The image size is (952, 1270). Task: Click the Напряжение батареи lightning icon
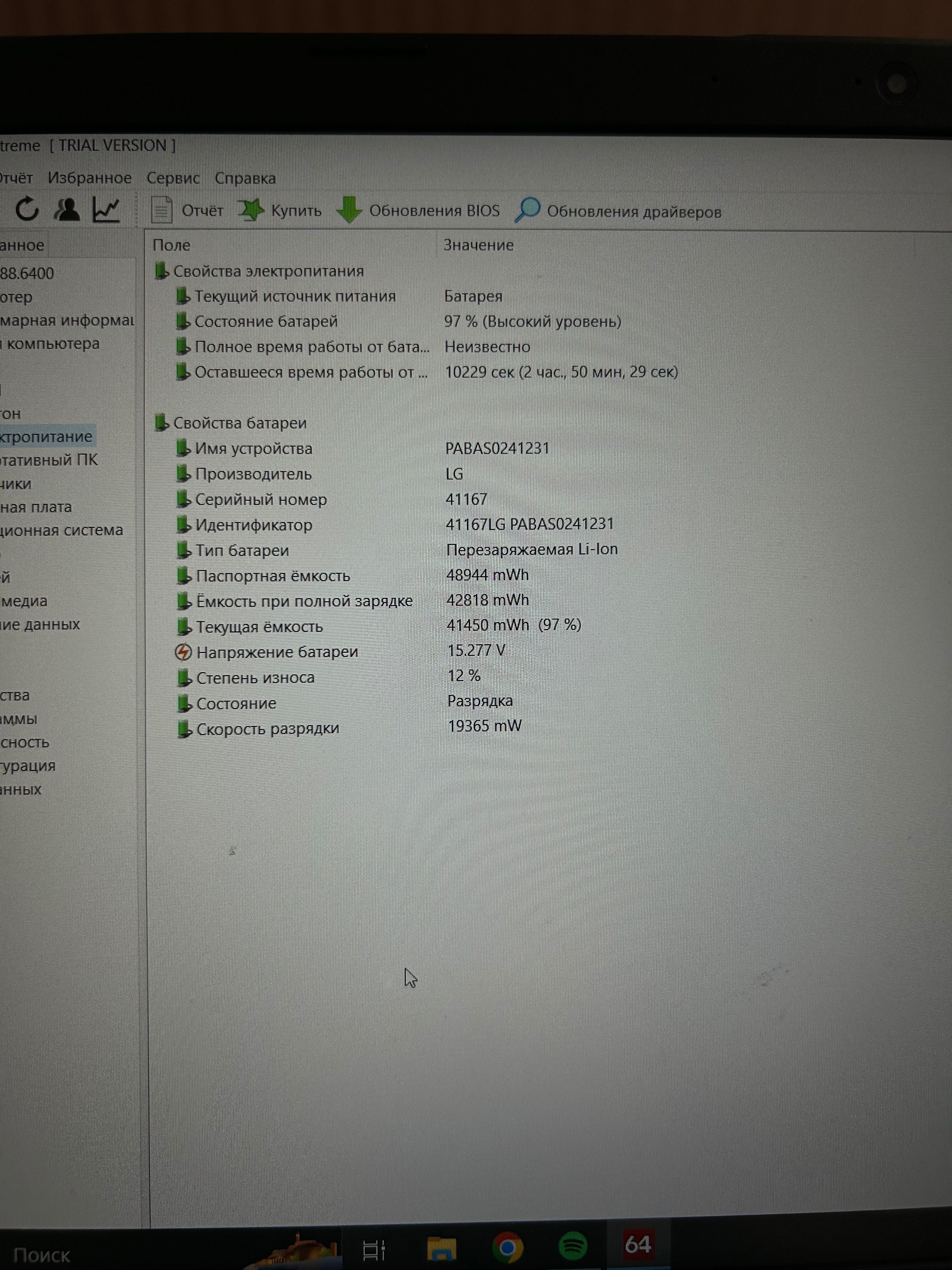click(183, 652)
